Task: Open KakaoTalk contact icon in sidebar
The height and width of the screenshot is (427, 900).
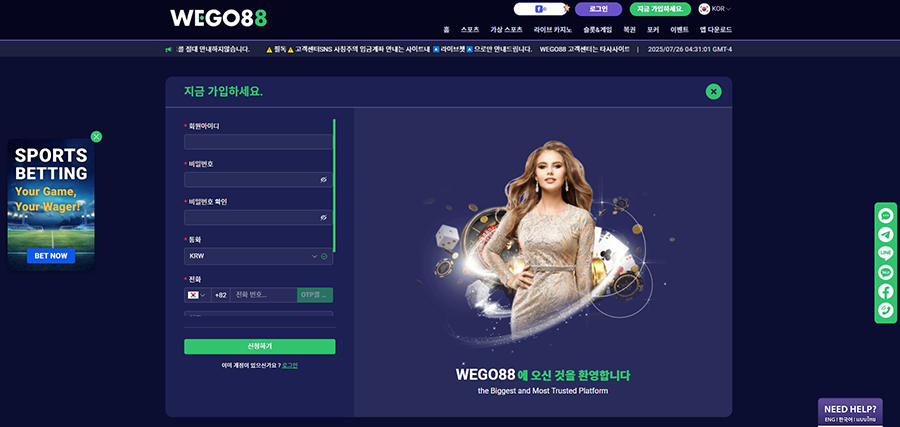Action: click(885, 272)
